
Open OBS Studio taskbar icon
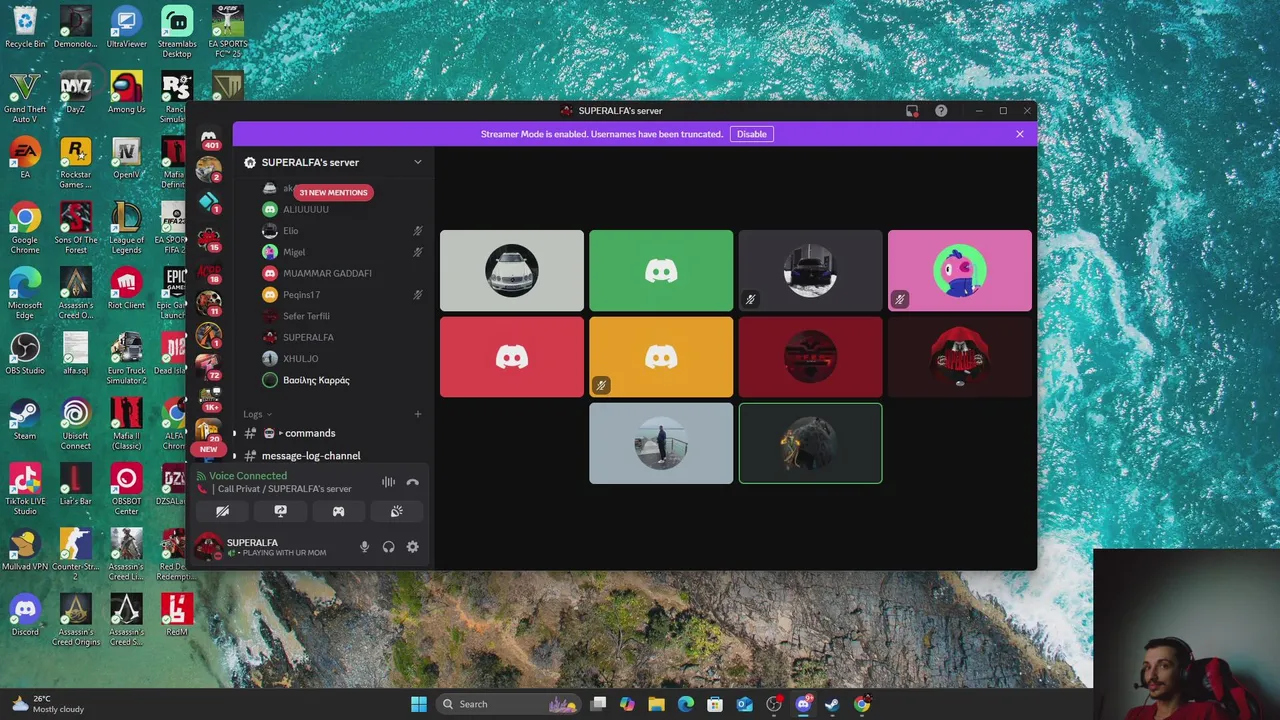(x=774, y=704)
